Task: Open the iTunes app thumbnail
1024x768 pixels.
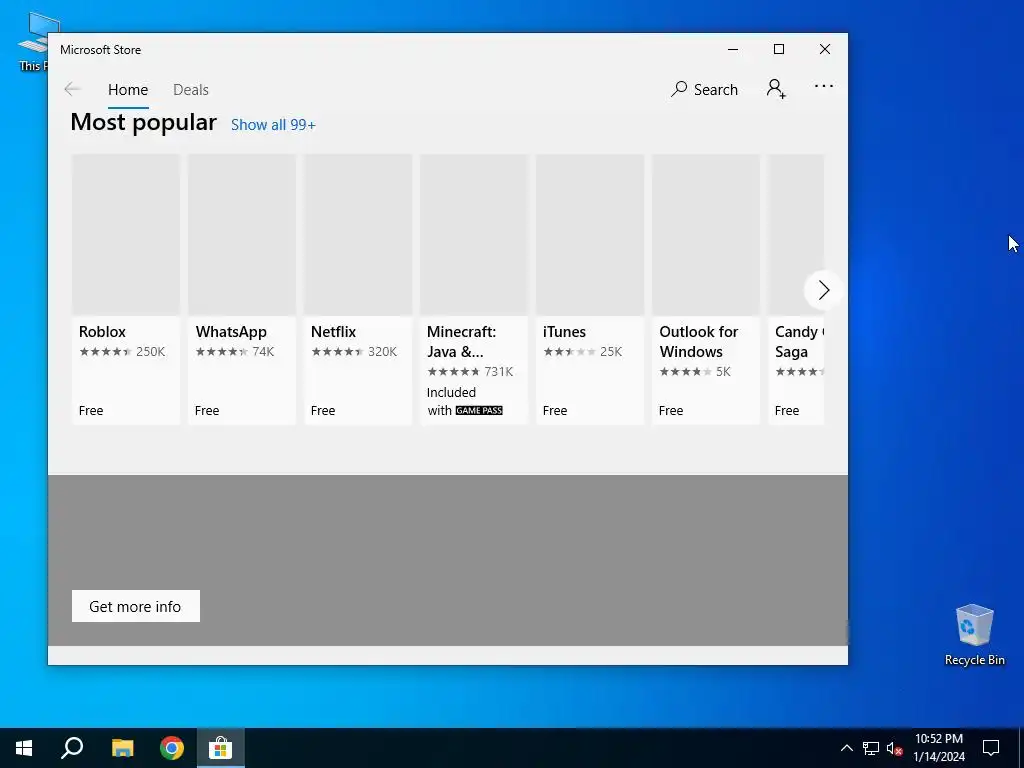Action: click(590, 235)
